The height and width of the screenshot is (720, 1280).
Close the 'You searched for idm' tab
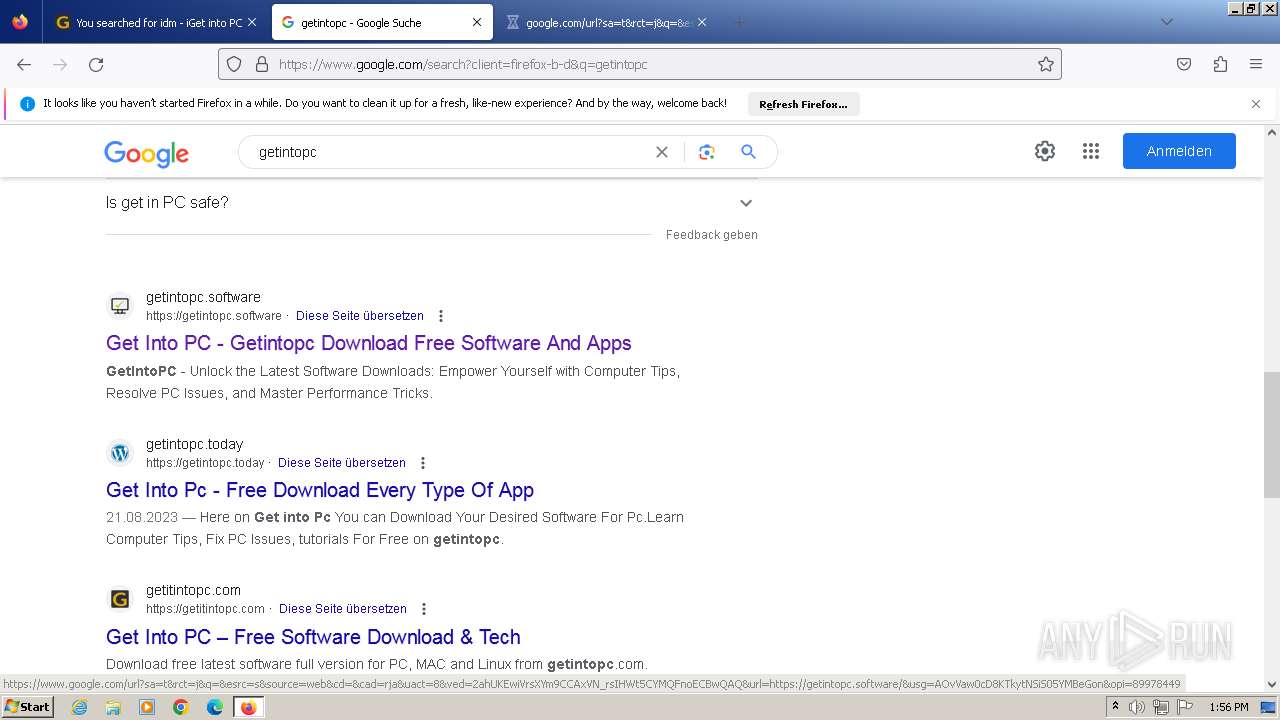click(251, 22)
